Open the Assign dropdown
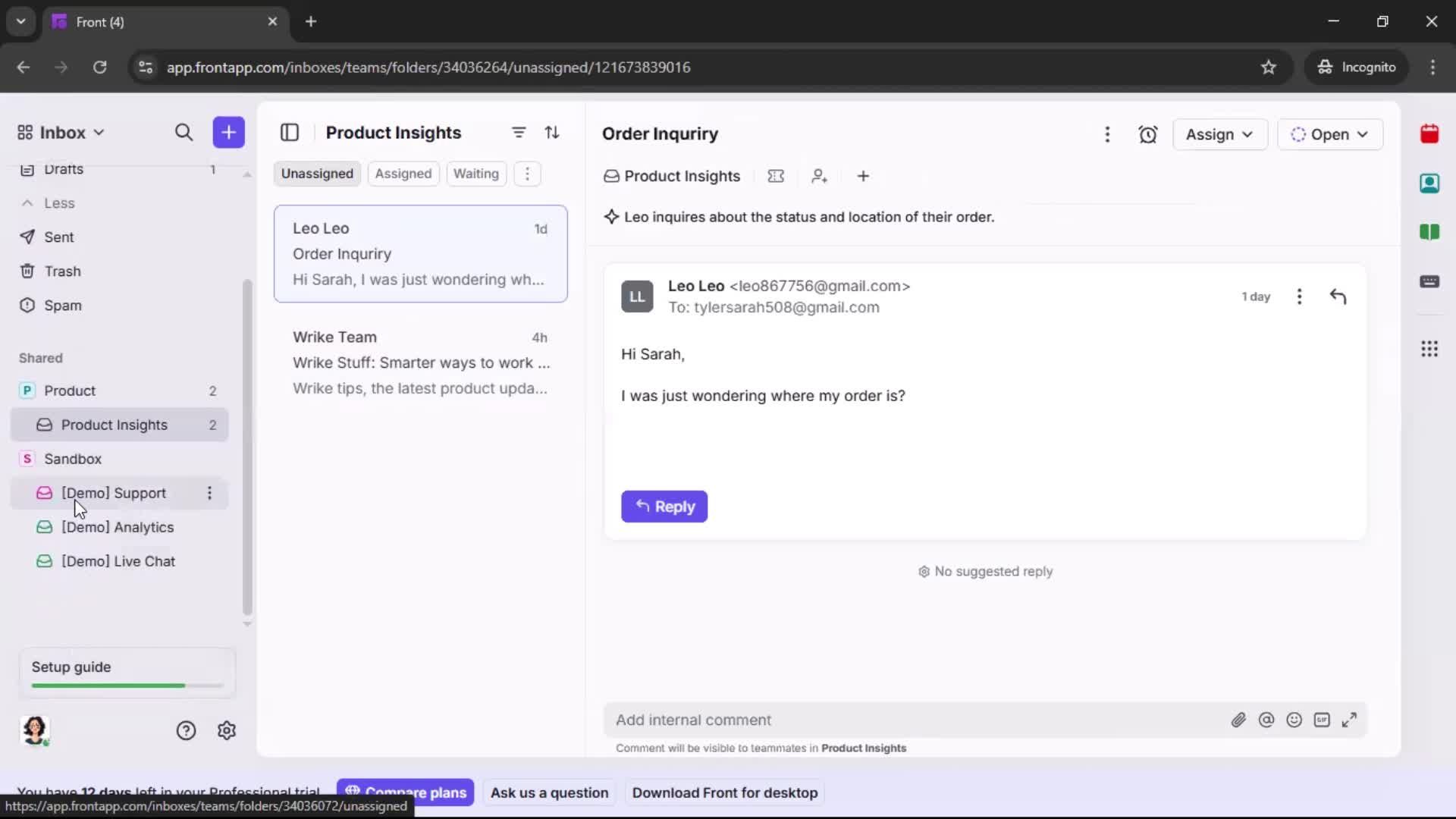 [1219, 134]
